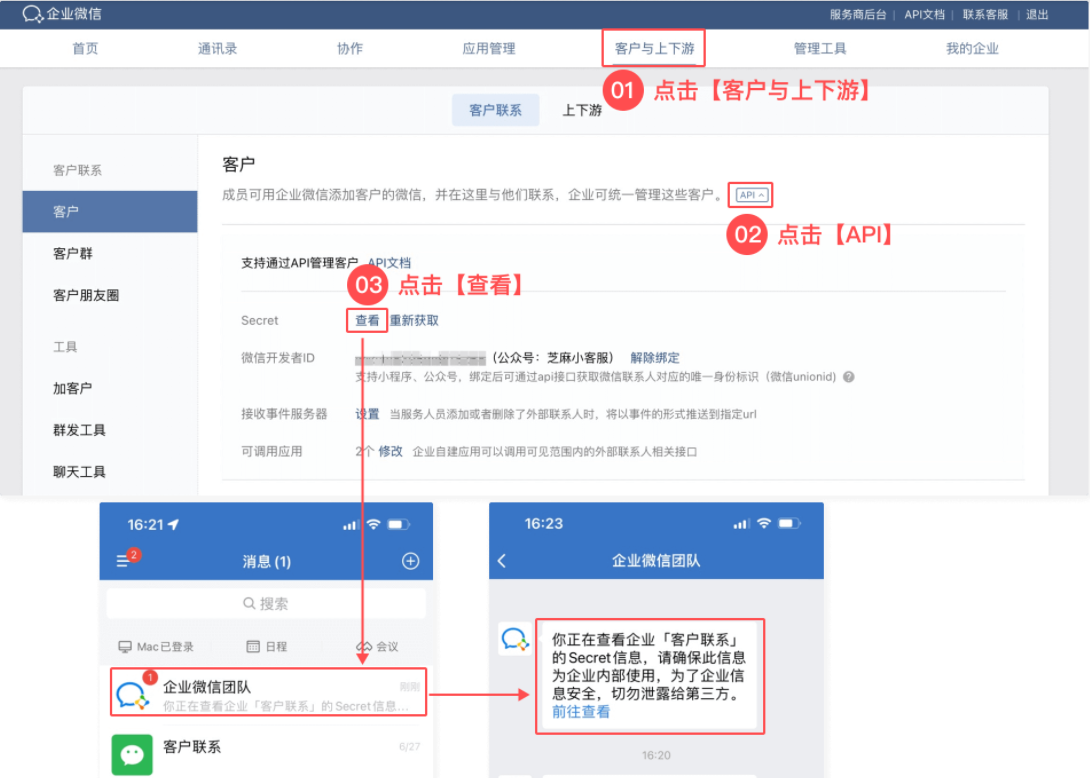Viewport: 1090px width, 778px height.
Task: Switch to the 协作 tab
Action: [350, 49]
